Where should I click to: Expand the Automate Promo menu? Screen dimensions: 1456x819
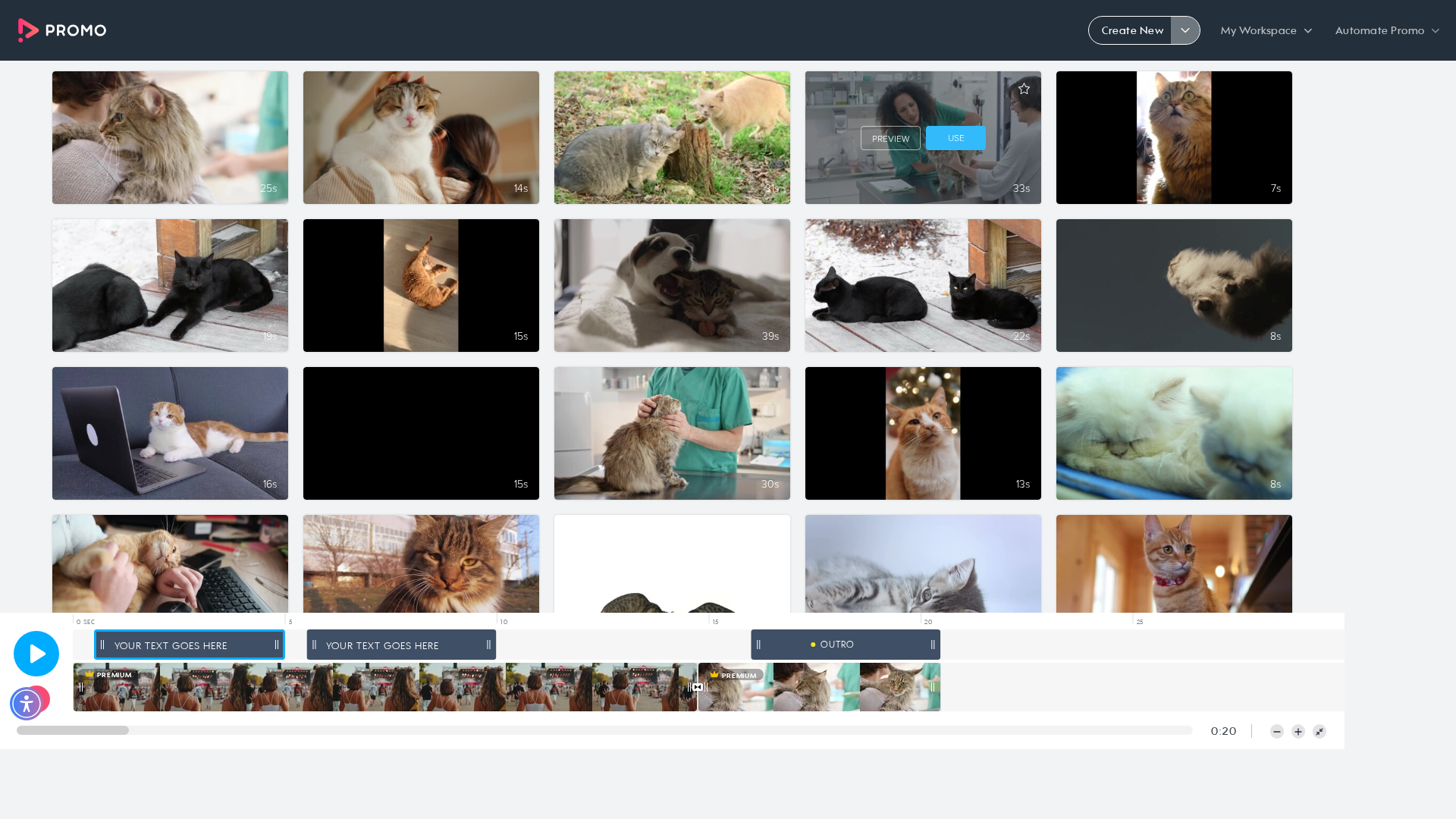(x=1387, y=30)
